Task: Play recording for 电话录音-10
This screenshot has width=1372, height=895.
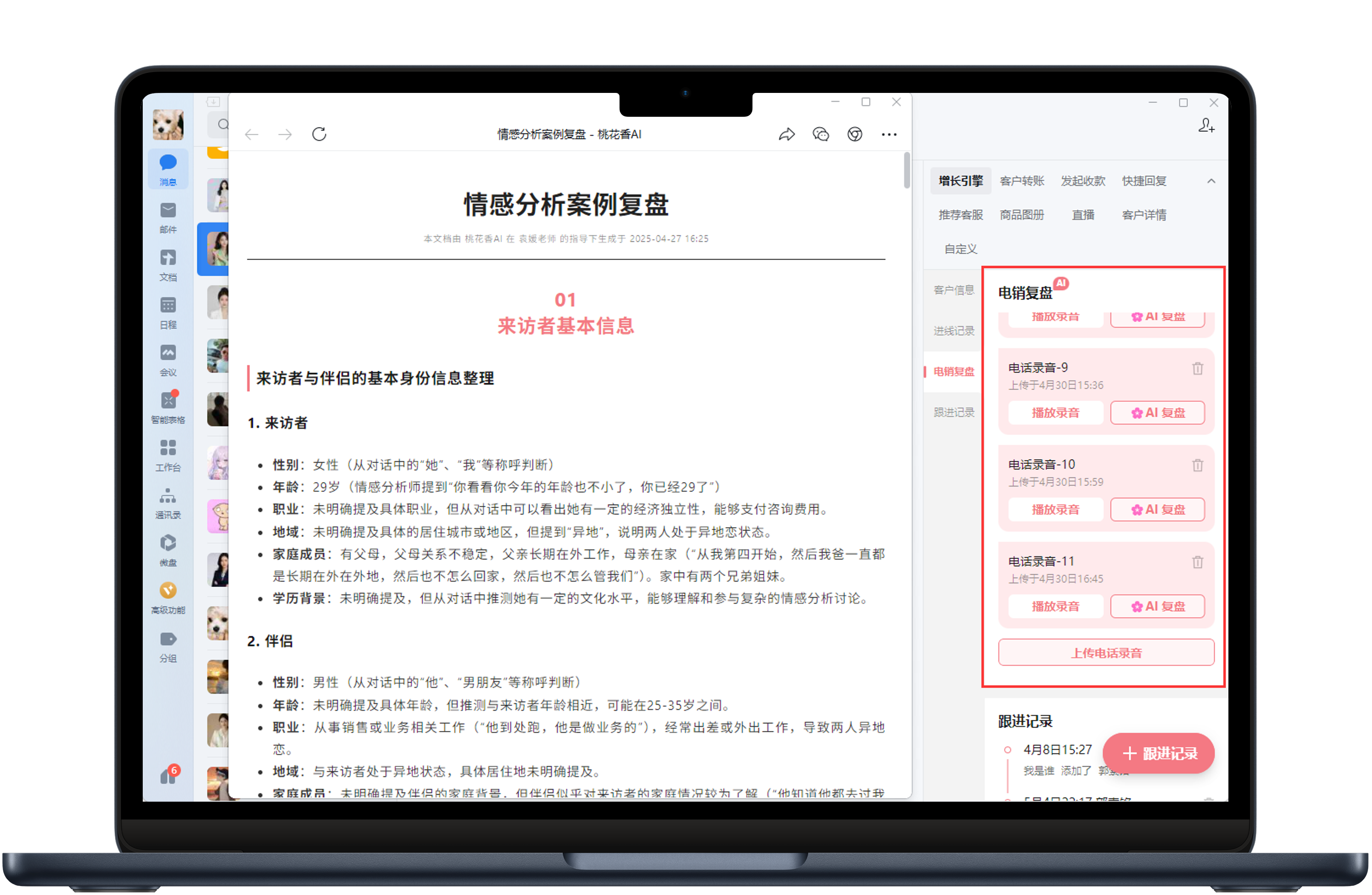Action: pos(1055,510)
